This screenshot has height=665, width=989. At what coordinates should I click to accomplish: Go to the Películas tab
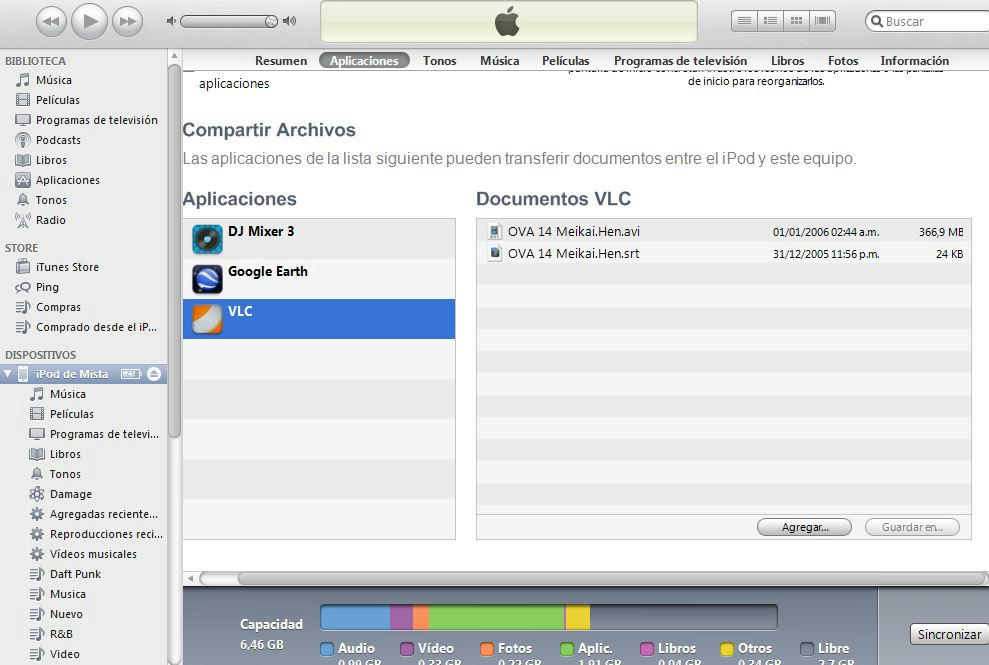point(565,61)
